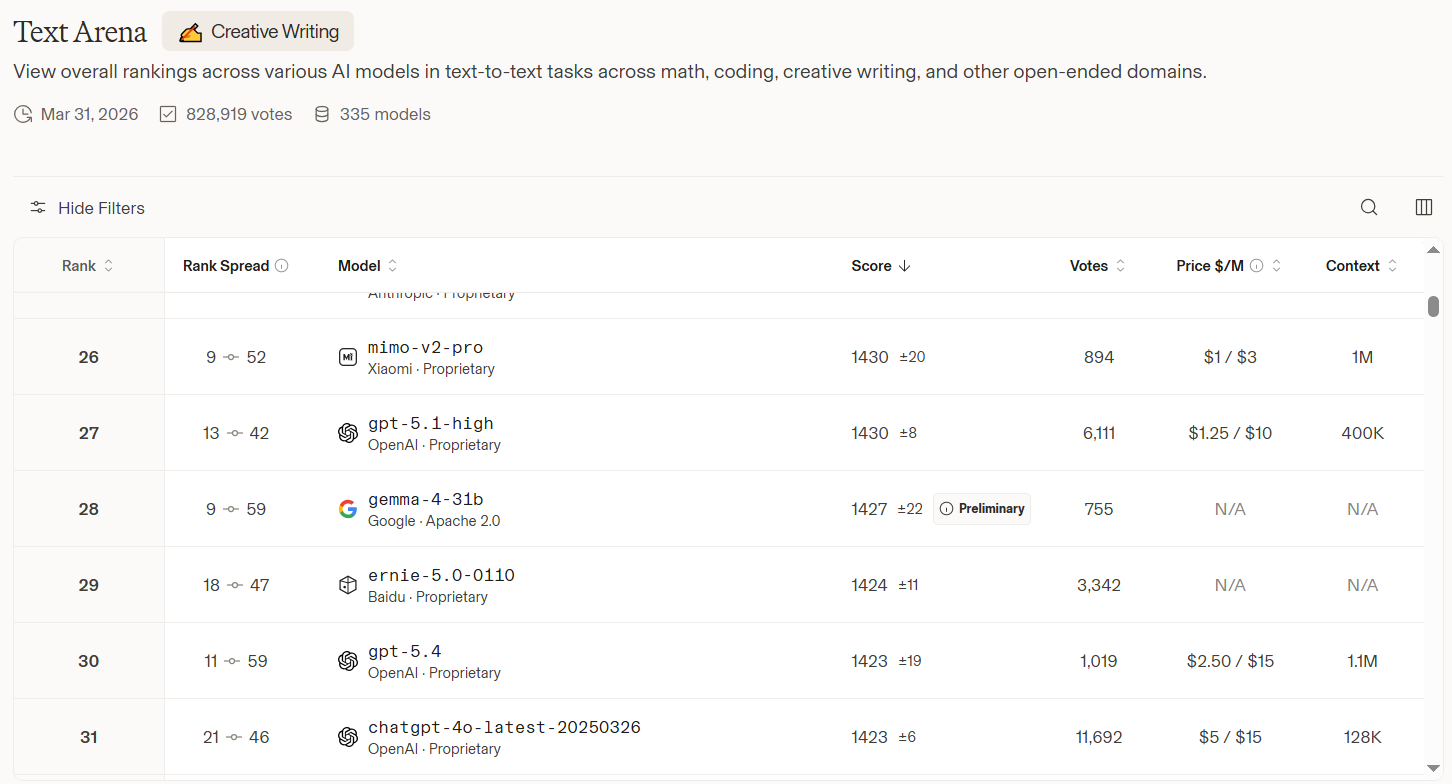
Task: Click the rank spread 13 to 42
Action: click(236, 433)
